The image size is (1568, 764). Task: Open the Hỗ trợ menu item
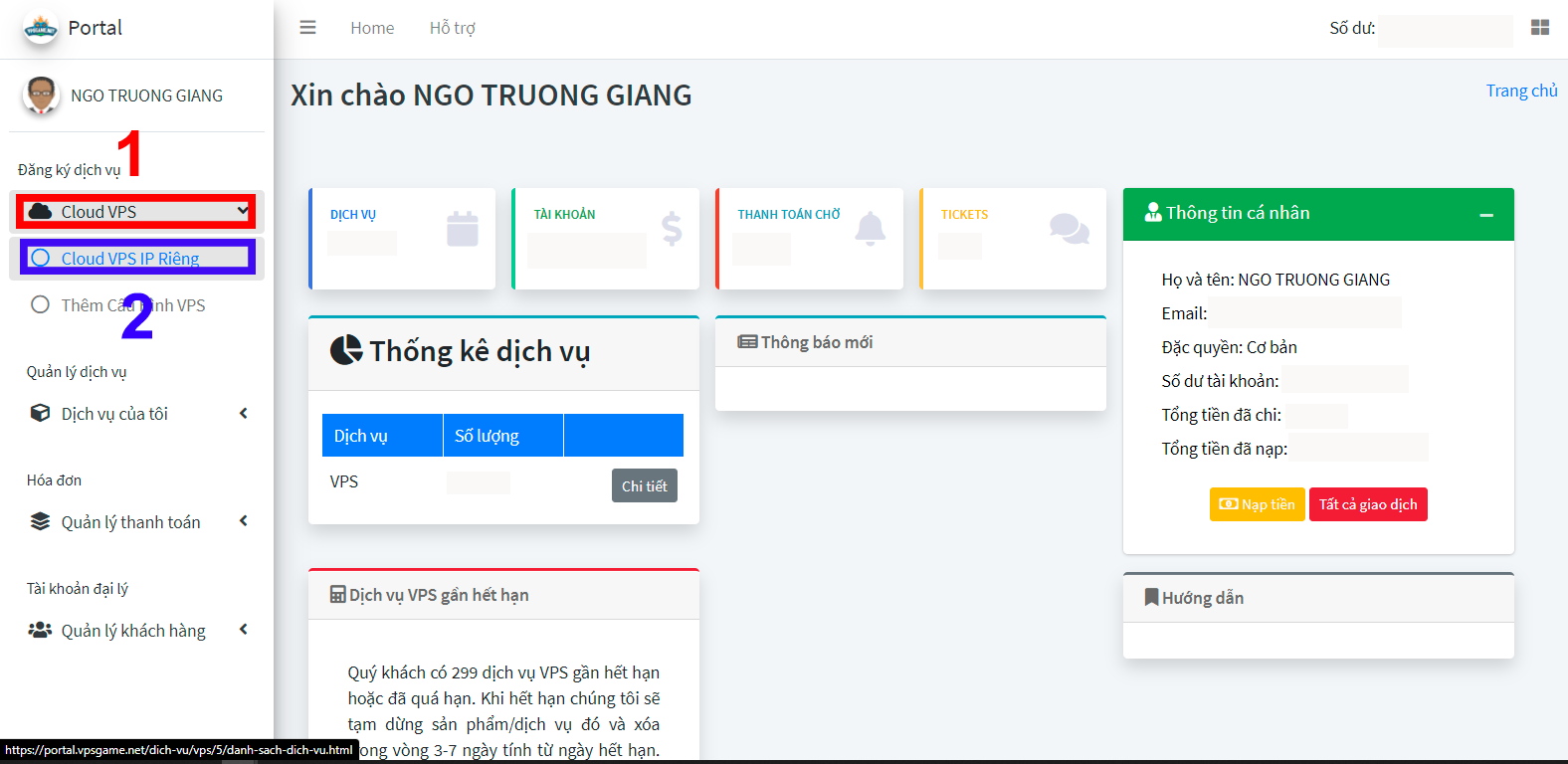pos(452,28)
